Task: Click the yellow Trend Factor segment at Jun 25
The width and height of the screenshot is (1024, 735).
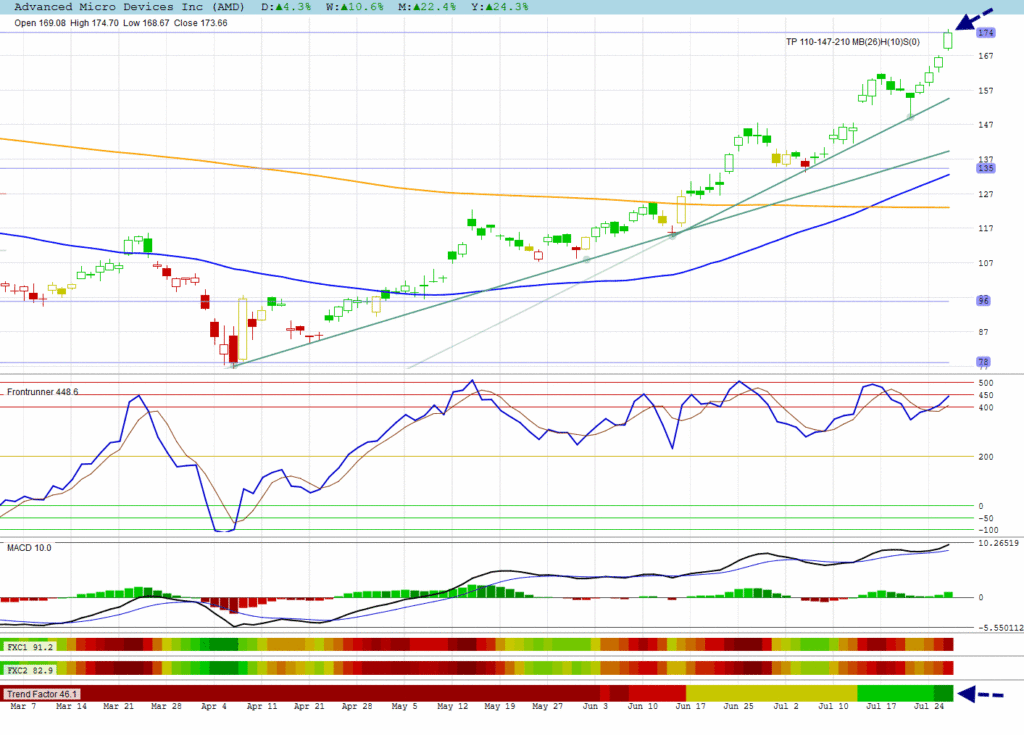Action: point(771,693)
